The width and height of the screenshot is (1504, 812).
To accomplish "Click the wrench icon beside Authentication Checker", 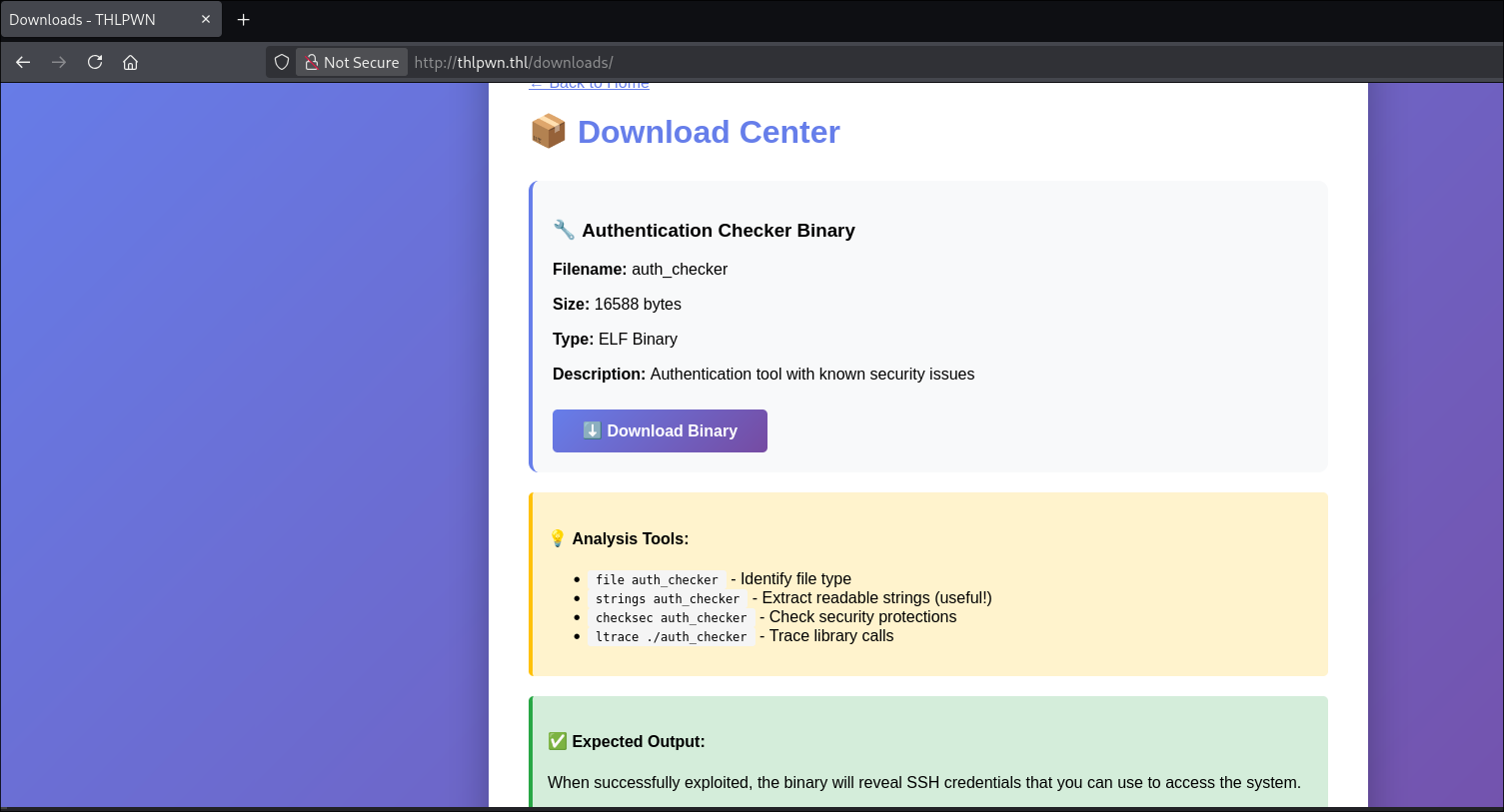I will pos(564,230).
